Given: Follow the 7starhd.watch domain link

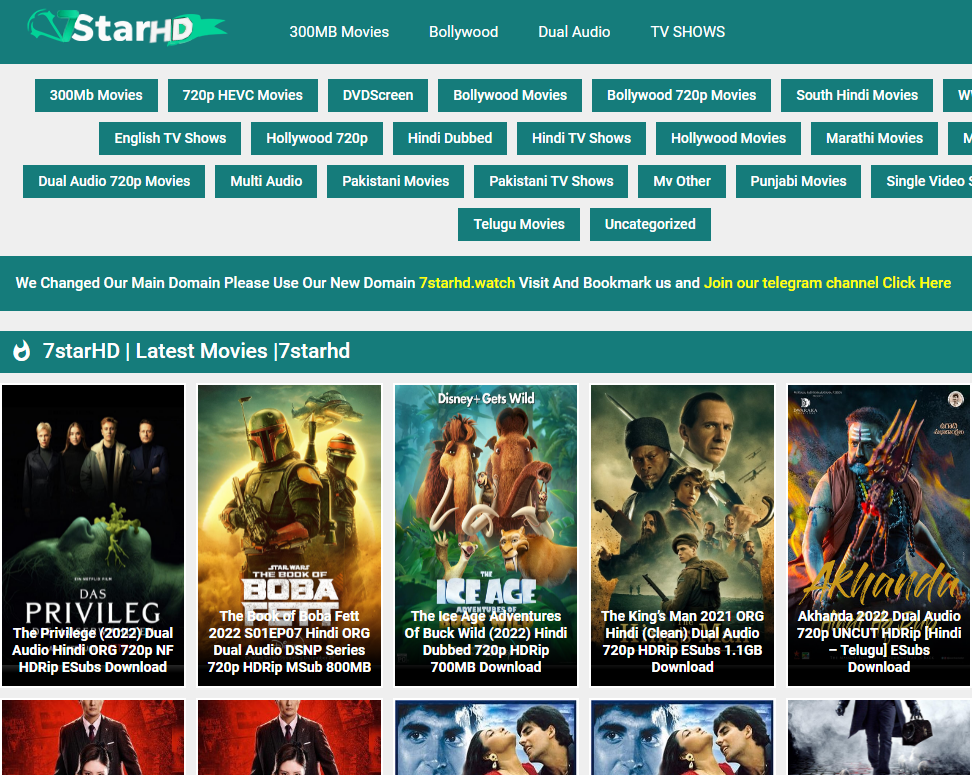Looking at the screenshot, I should (x=467, y=283).
